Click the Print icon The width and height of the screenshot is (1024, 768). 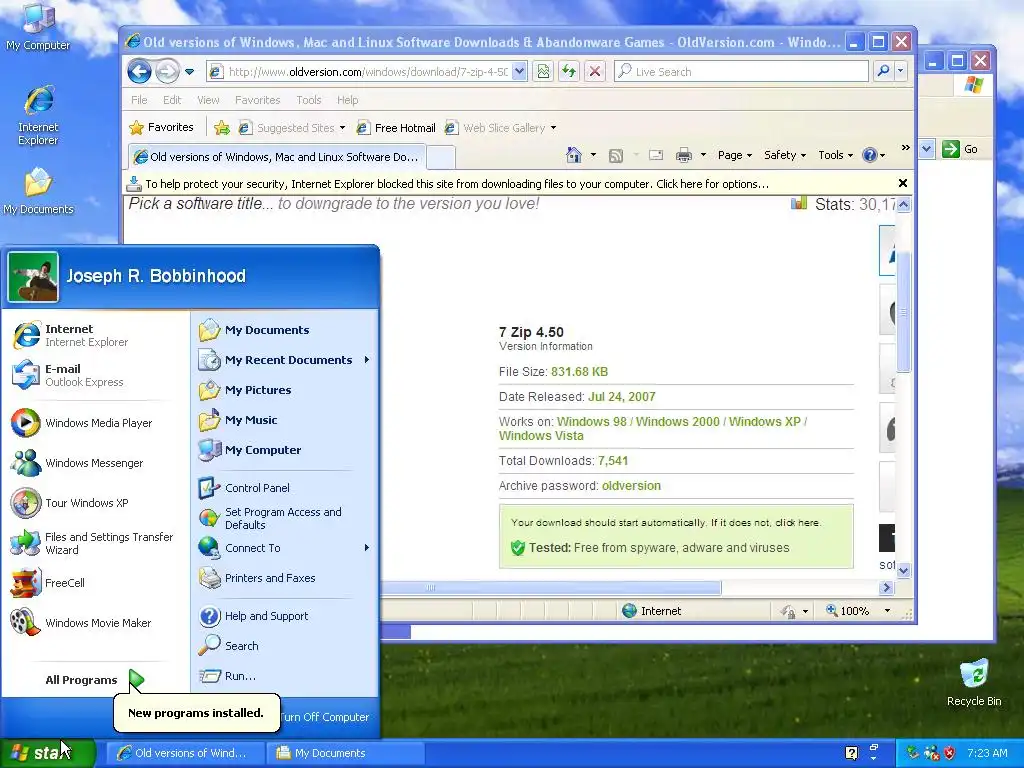684,155
